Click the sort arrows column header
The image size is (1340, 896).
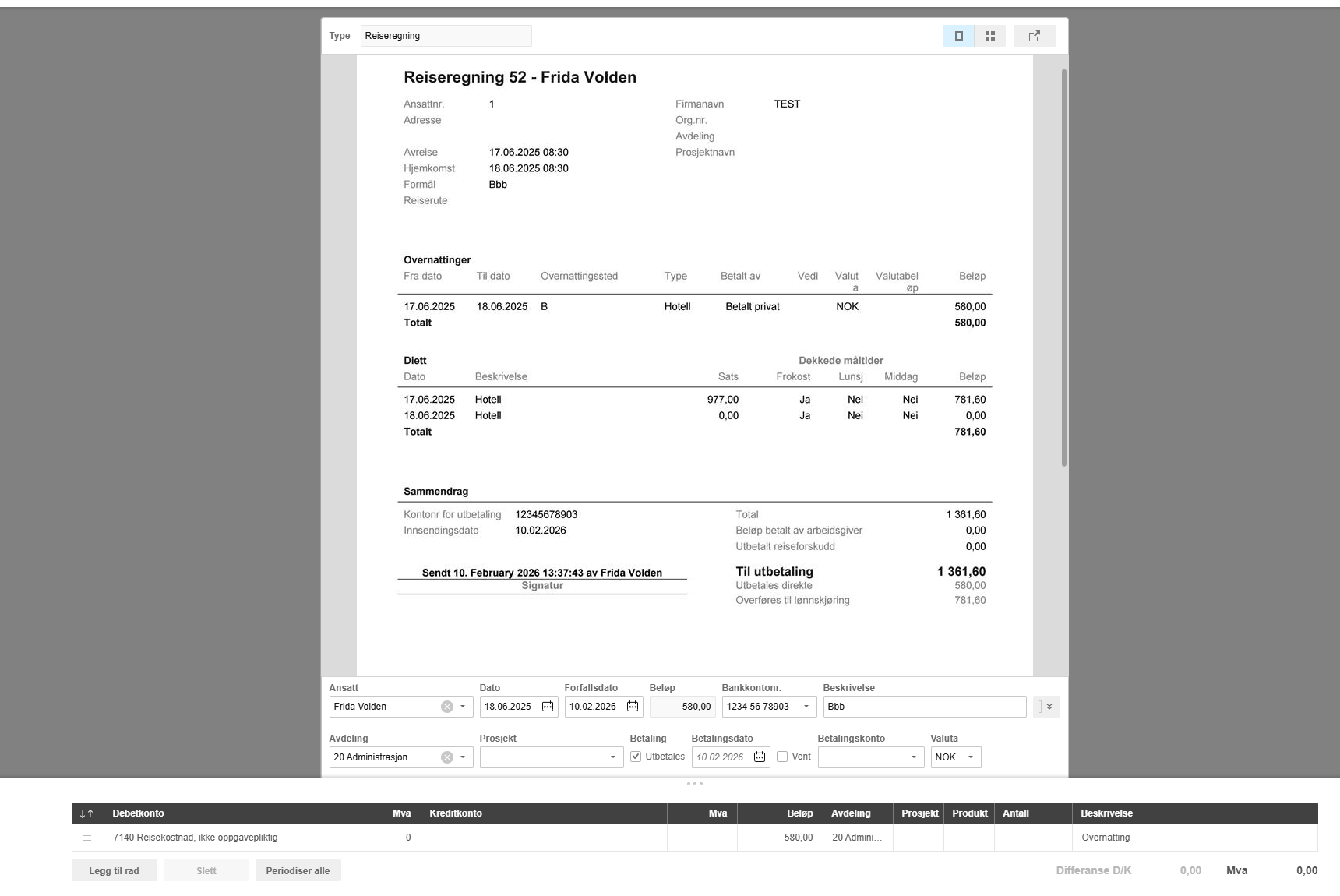coord(86,813)
